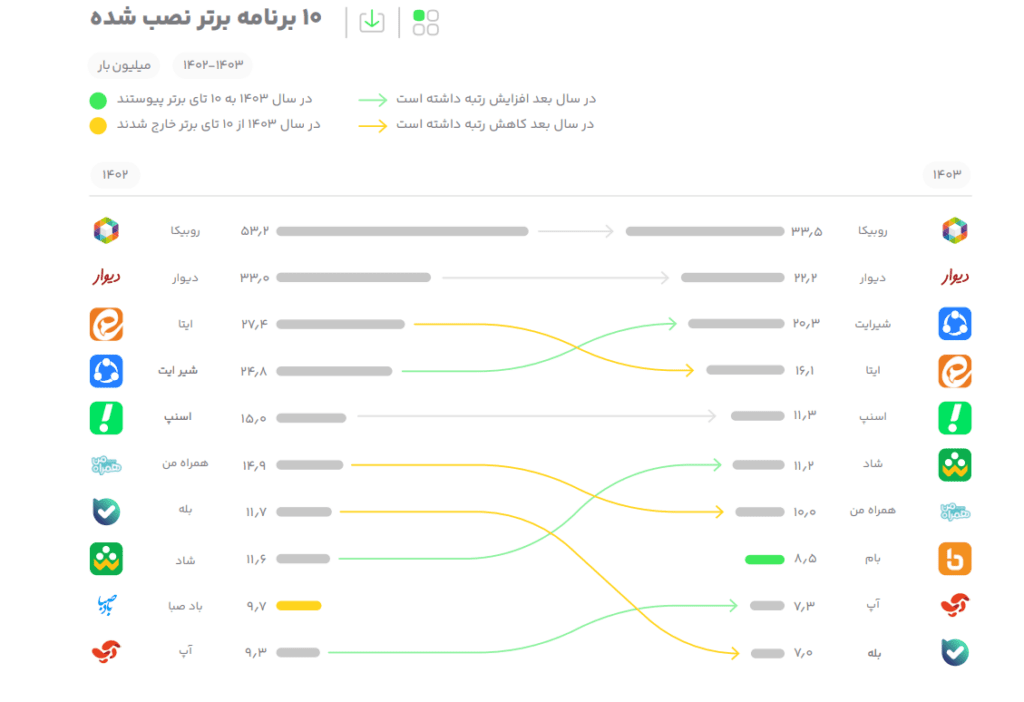The width and height of the screenshot is (1024, 702).
Task: Click the SHAREit icon in the 1403 column
Action: 955,324
